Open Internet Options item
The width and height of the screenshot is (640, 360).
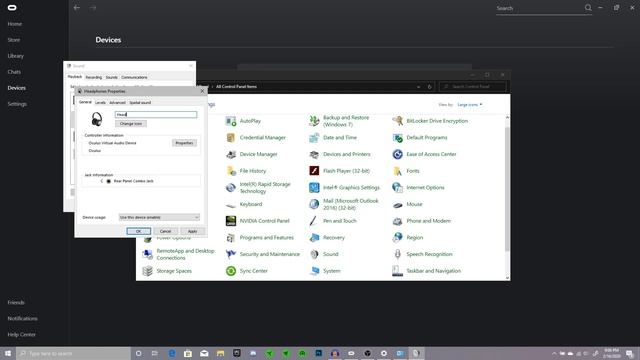pyautogui.click(x=418, y=188)
